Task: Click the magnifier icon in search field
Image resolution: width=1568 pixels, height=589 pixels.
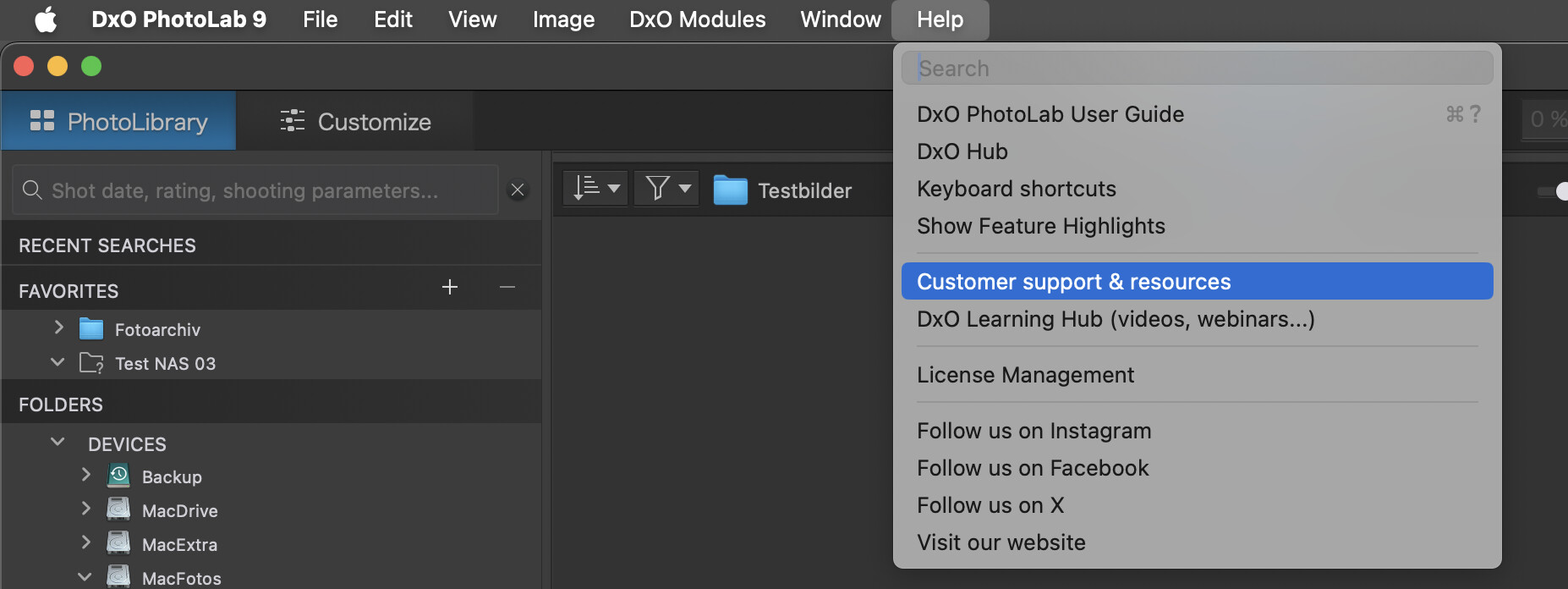Action: click(x=32, y=190)
